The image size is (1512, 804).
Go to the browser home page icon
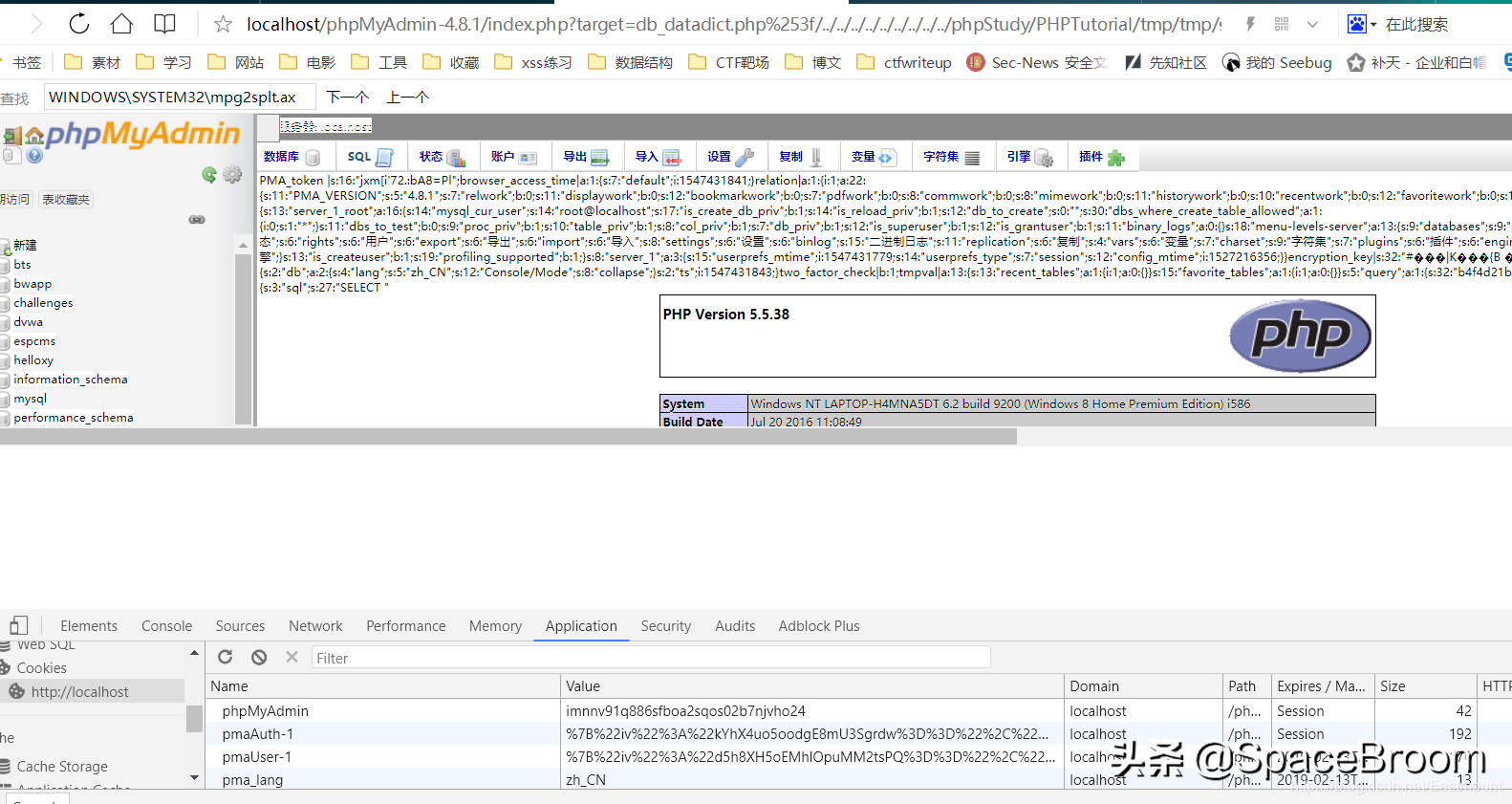(121, 24)
